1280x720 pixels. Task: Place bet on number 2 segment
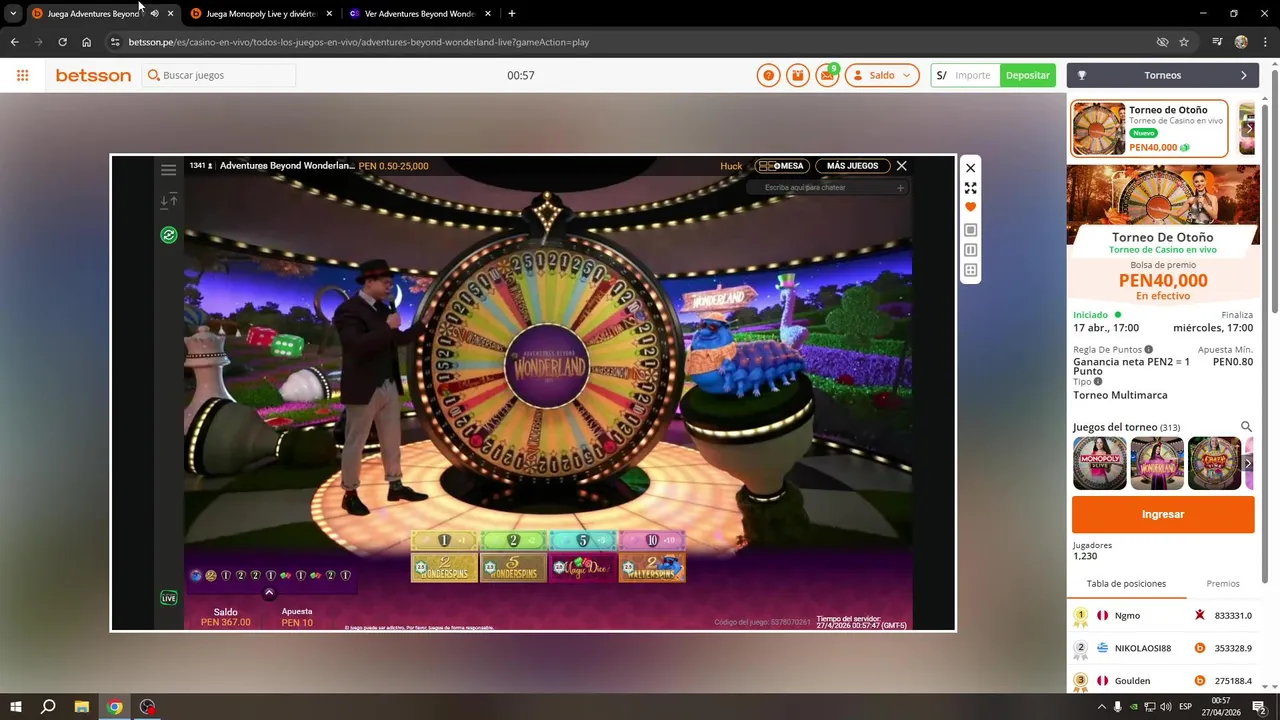(x=513, y=540)
